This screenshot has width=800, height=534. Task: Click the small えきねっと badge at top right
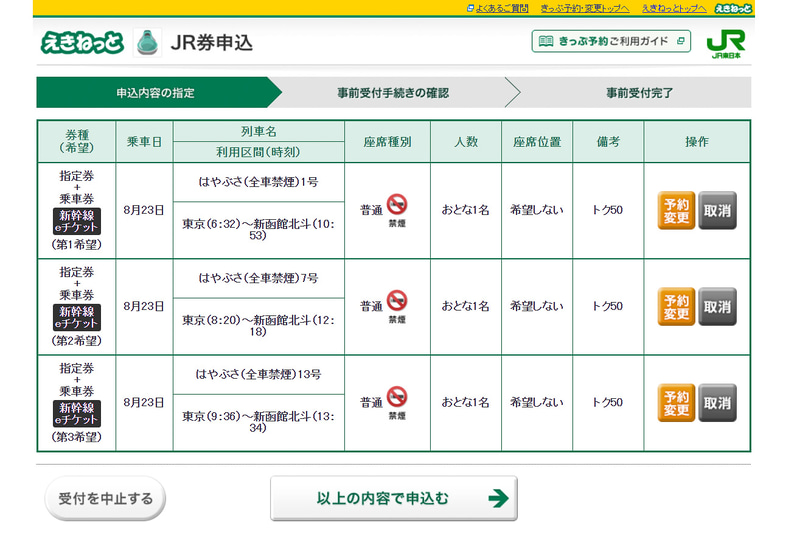733,8
